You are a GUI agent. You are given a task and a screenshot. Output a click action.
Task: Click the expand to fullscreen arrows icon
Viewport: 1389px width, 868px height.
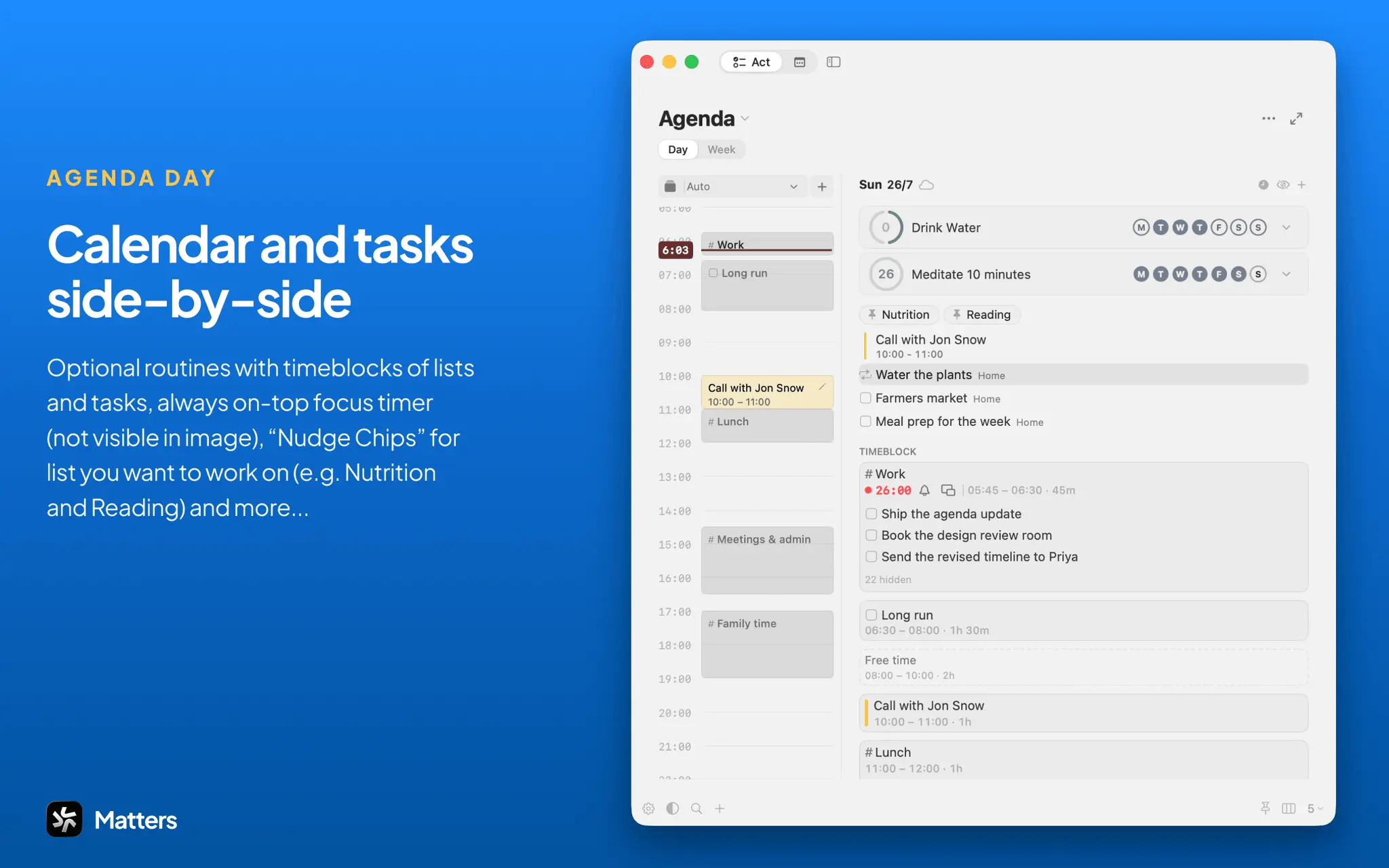click(x=1296, y=119)
